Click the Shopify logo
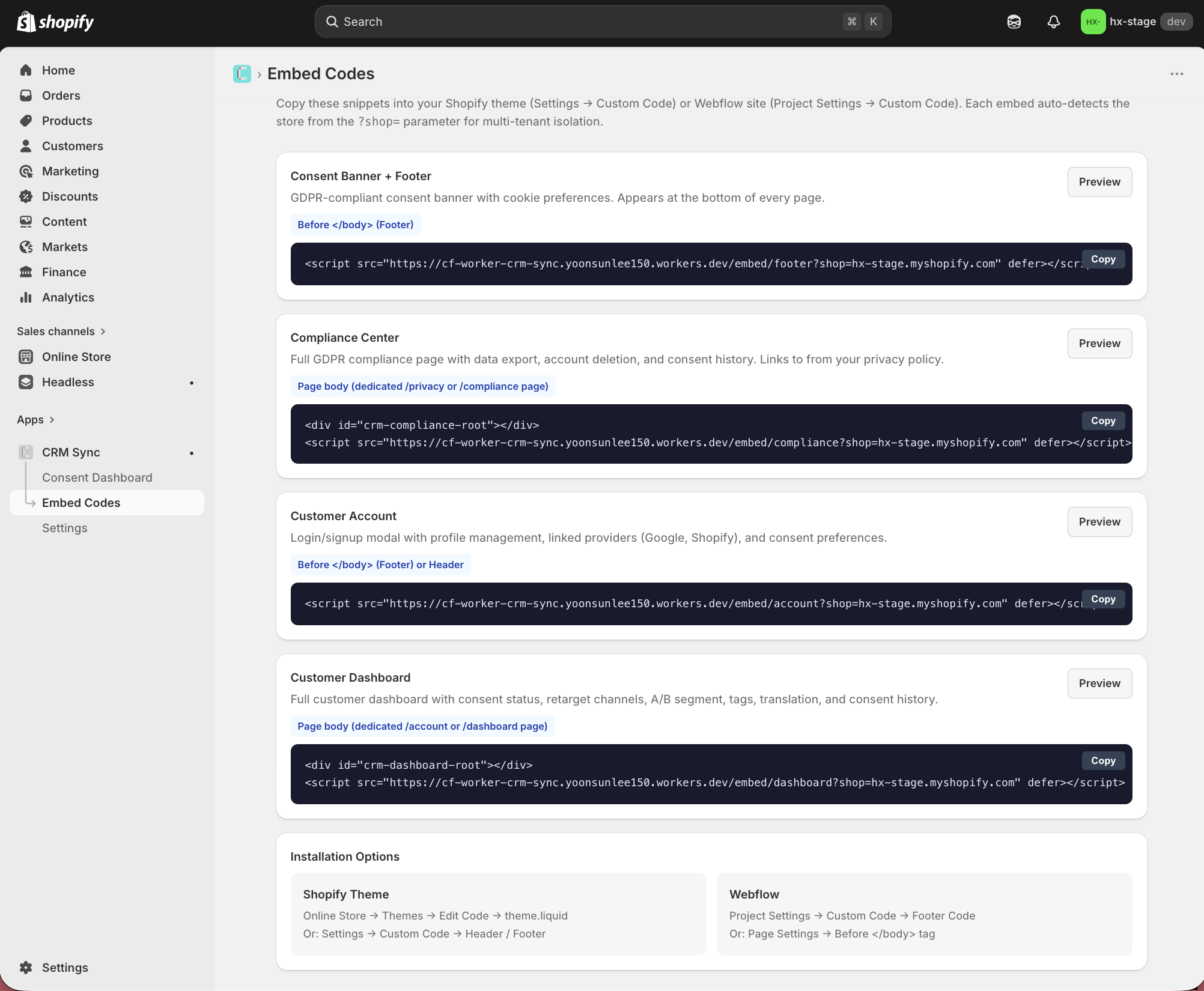1204x991 pixels. (x=55, y=22)
